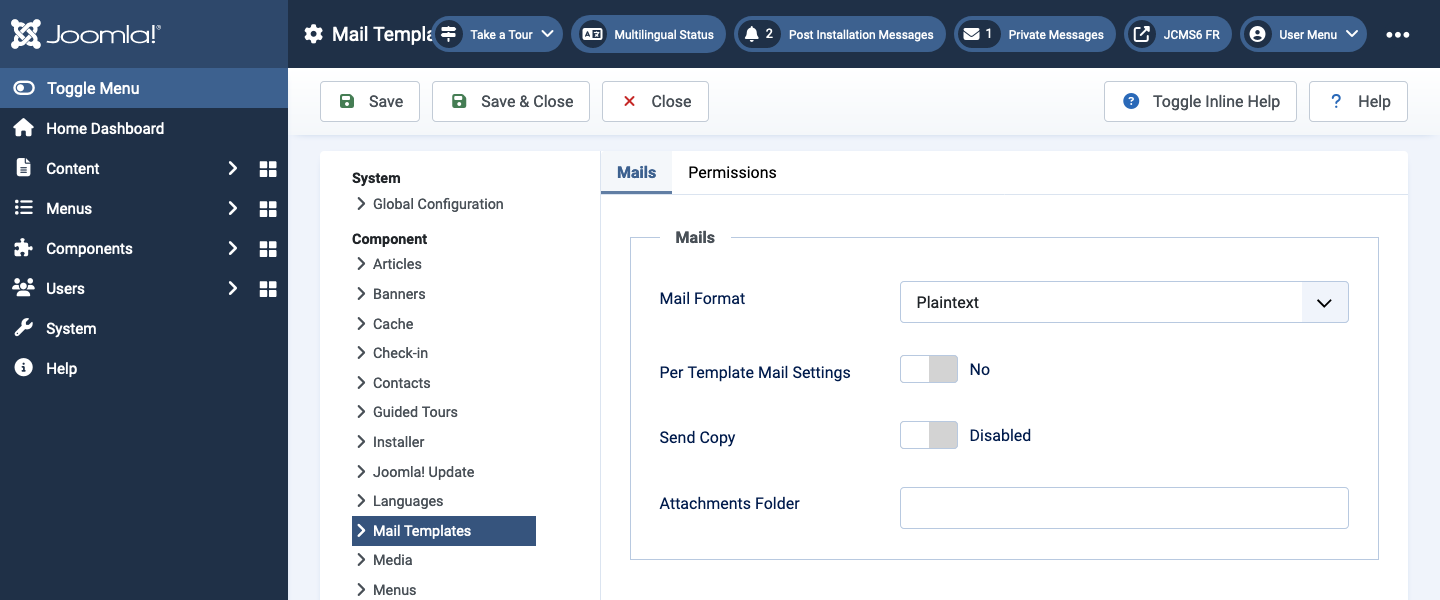The width and height of the screenshot is (1440, 600).
Task: Open Post Installation Messages
Action: [x=840, y=34]
